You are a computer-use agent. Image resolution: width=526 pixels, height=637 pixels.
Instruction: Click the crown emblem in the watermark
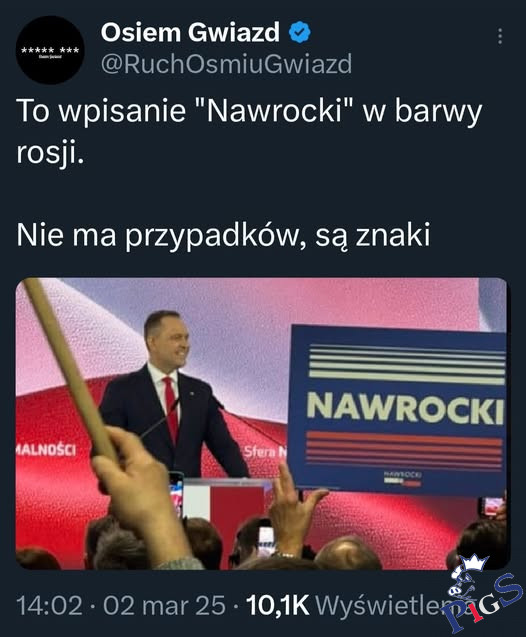pos(474,565)
